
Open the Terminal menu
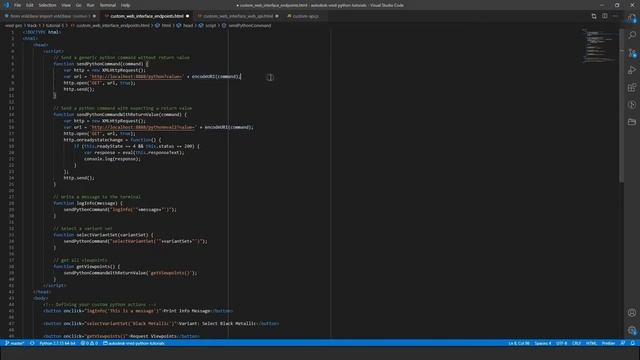(108, 5)
